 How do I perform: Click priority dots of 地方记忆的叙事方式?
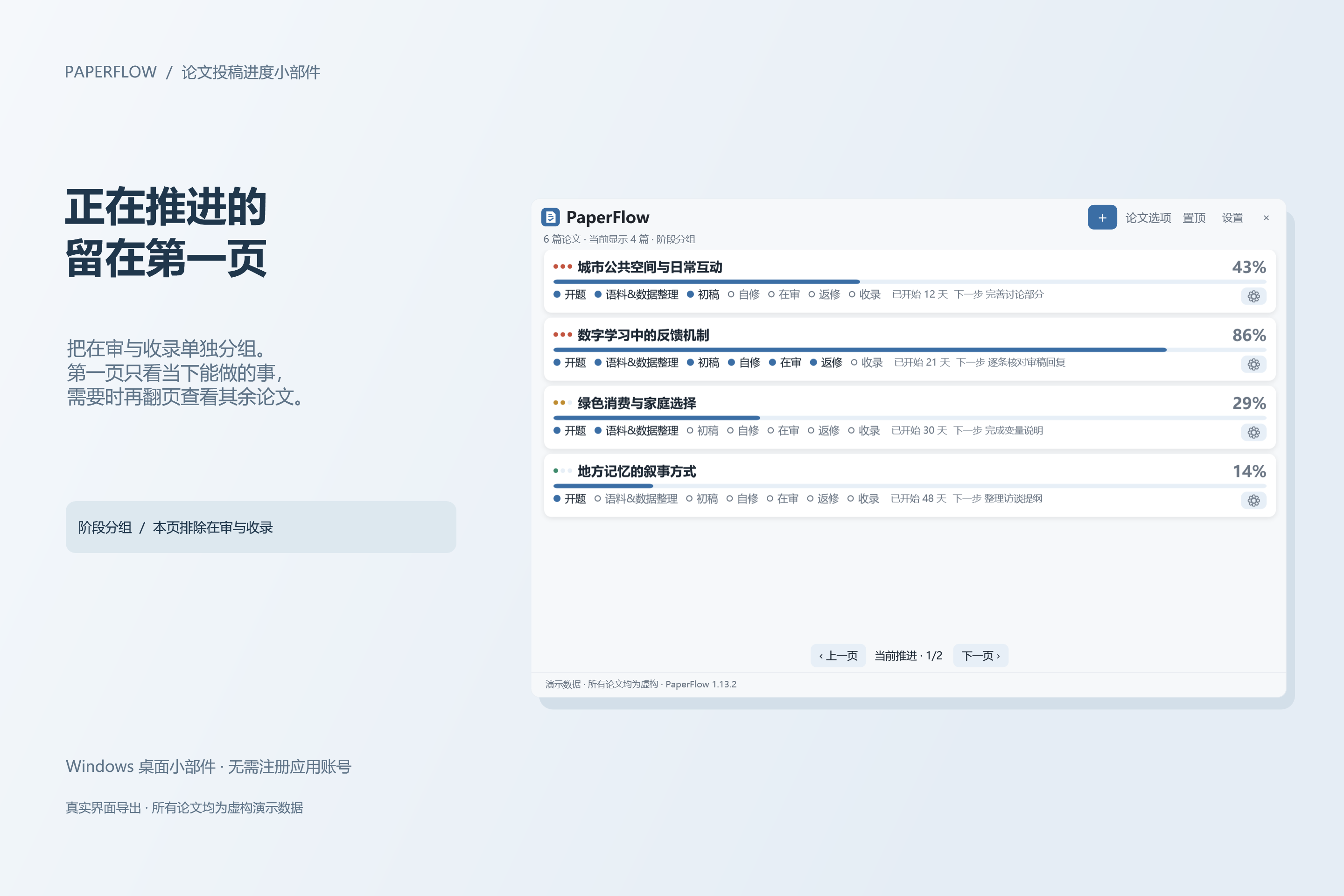[x=562, y=470]
